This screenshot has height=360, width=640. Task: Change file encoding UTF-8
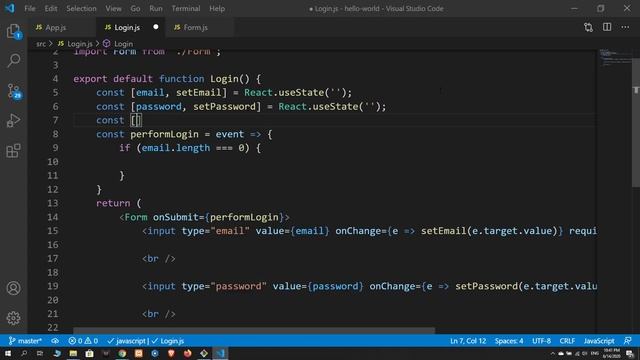[x=542, y=341]
